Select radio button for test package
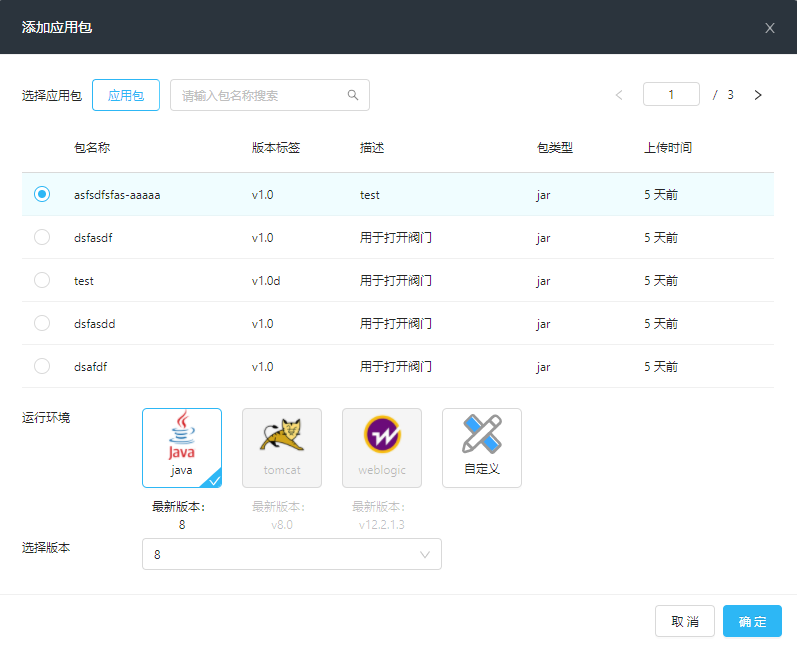Image resolution: width=797 pixels, height=645 pixels. click(42, 281)
